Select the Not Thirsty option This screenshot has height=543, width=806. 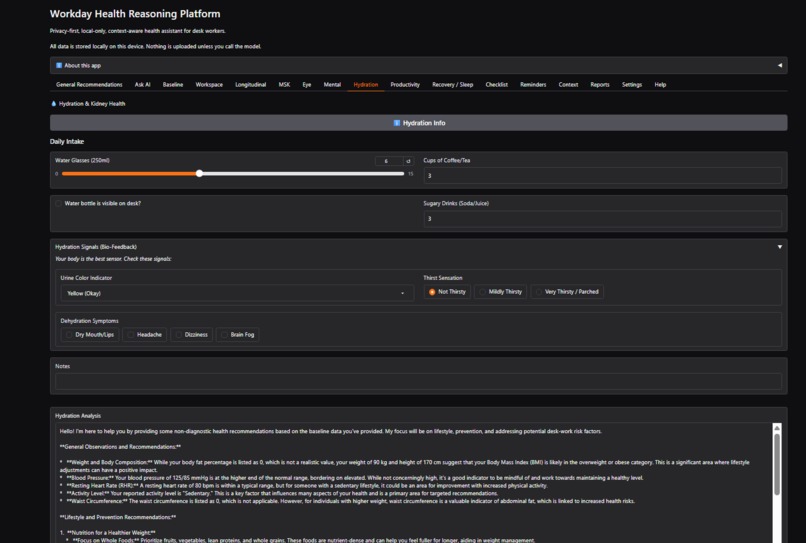coord(447,292)
